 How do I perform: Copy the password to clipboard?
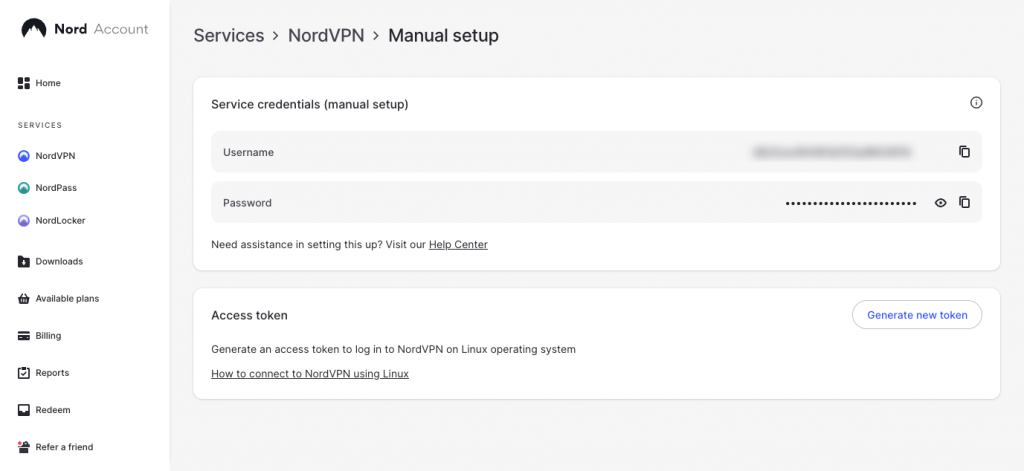[x=964, y=202]
